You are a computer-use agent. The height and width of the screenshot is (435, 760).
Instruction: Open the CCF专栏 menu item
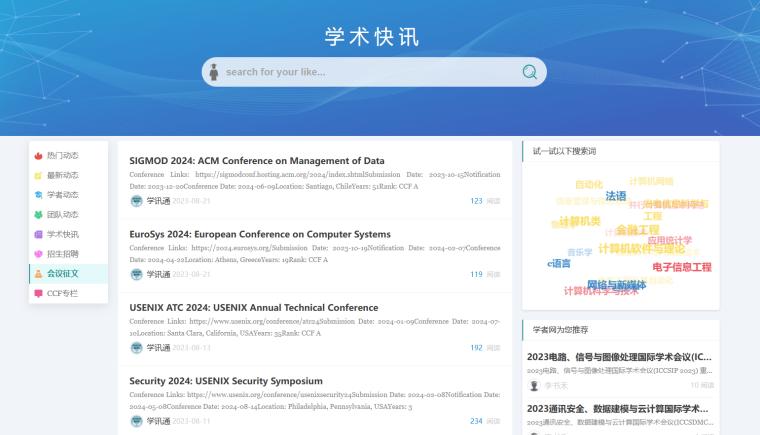(x=62, y=293)
